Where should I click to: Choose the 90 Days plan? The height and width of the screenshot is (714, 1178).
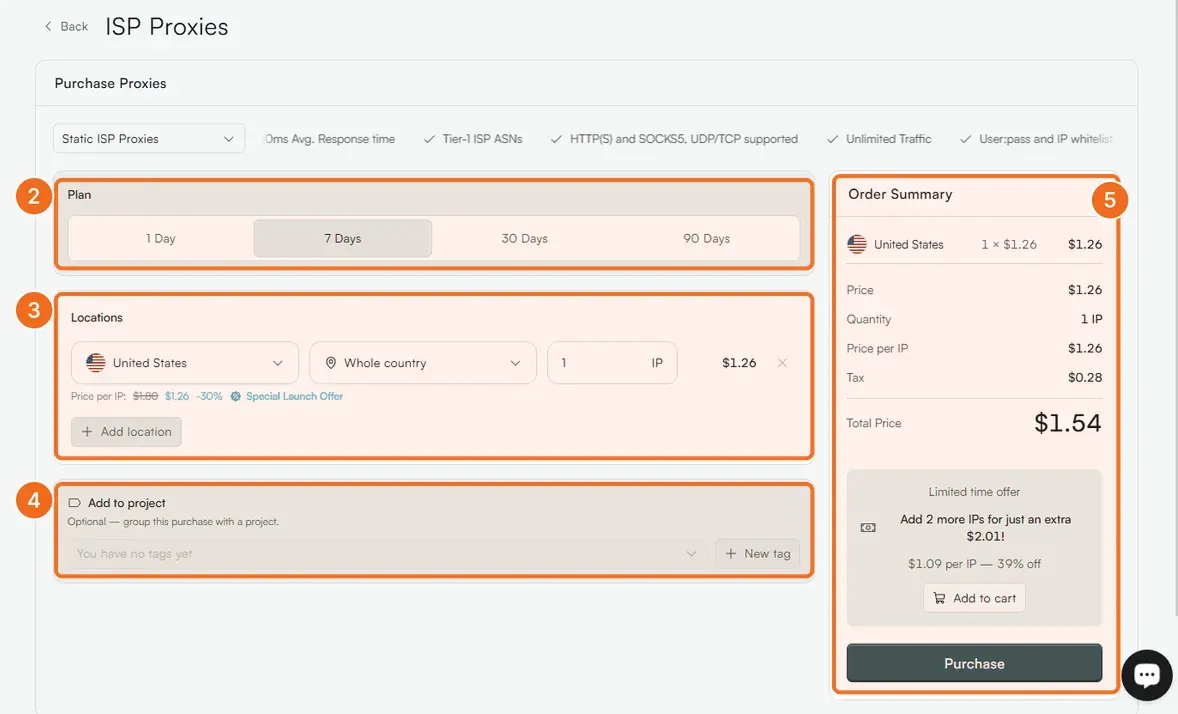706,238
